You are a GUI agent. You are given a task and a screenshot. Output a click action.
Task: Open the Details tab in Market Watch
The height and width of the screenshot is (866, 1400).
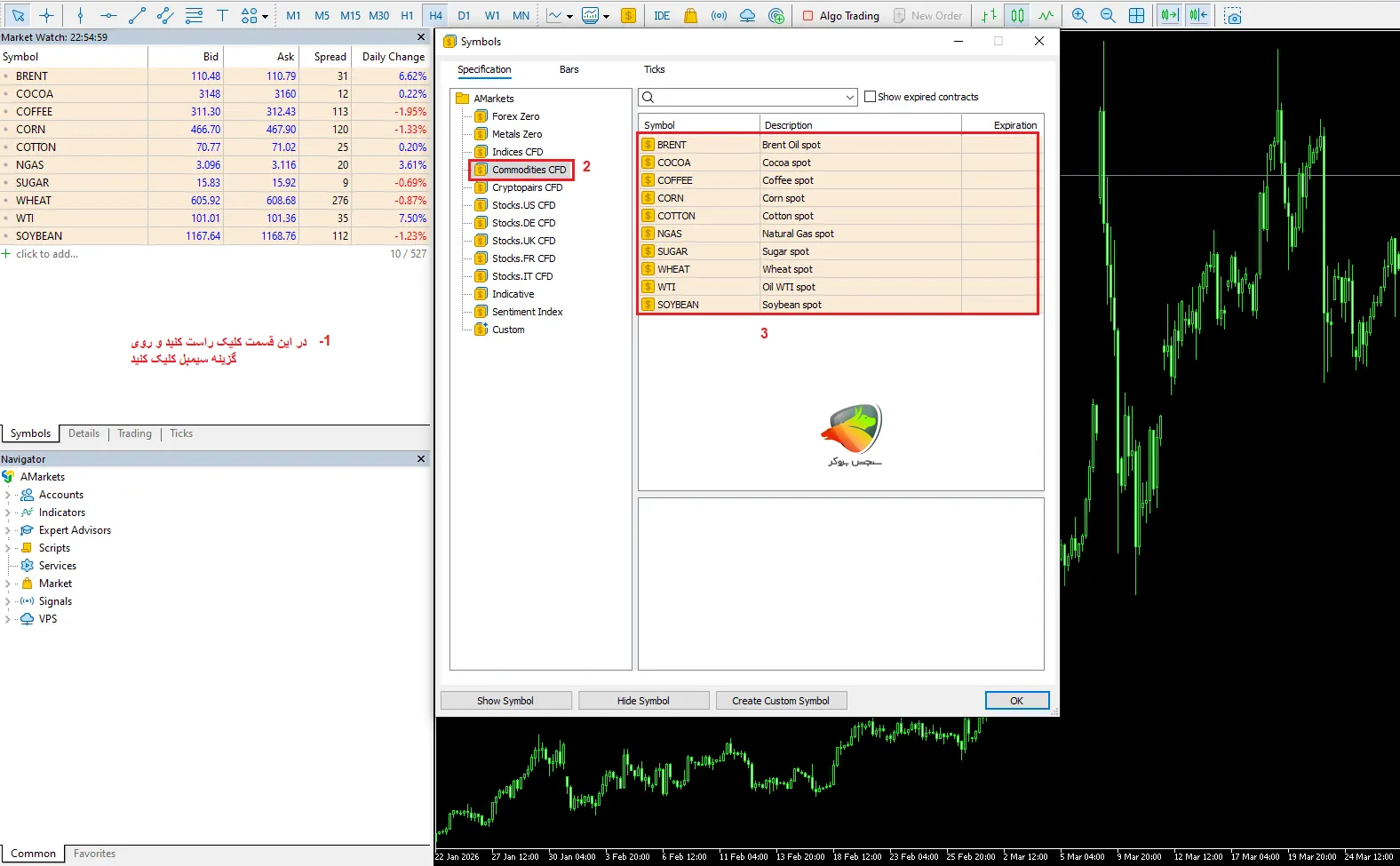(84, 433)
